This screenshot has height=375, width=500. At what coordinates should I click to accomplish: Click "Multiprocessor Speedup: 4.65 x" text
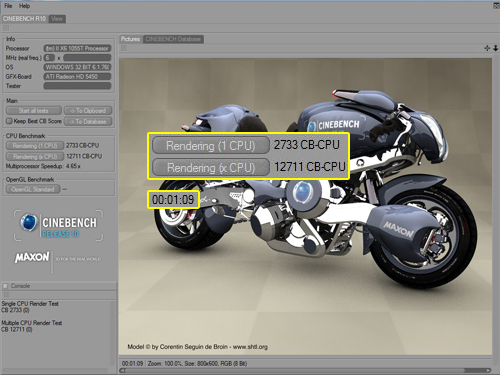pyautogui.click(x=43, y=166)
